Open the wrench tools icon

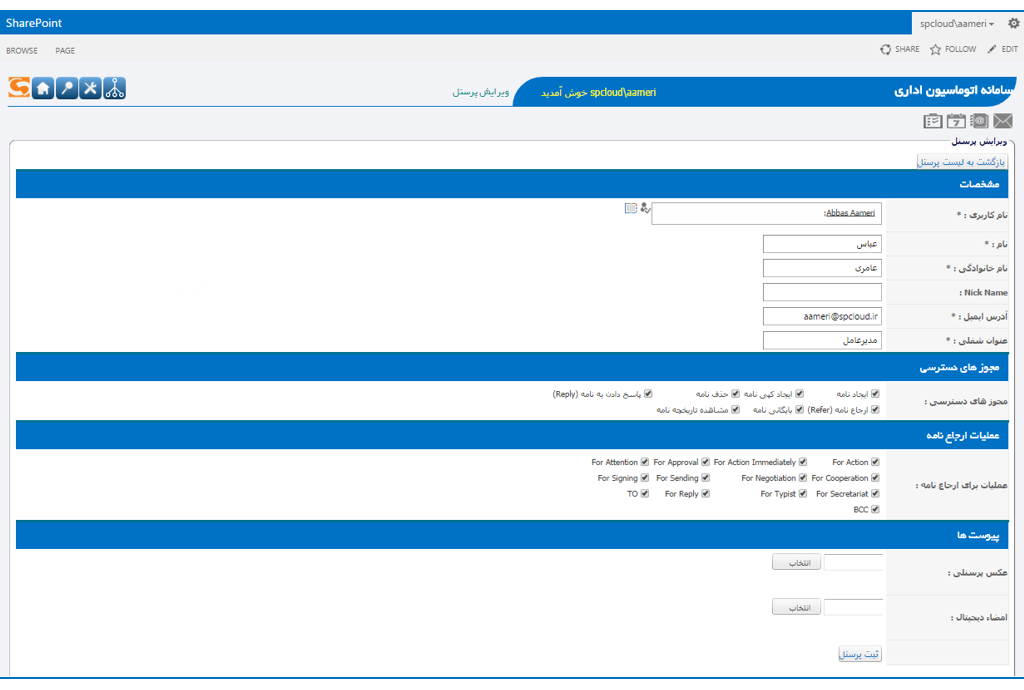tap(91, 88)
